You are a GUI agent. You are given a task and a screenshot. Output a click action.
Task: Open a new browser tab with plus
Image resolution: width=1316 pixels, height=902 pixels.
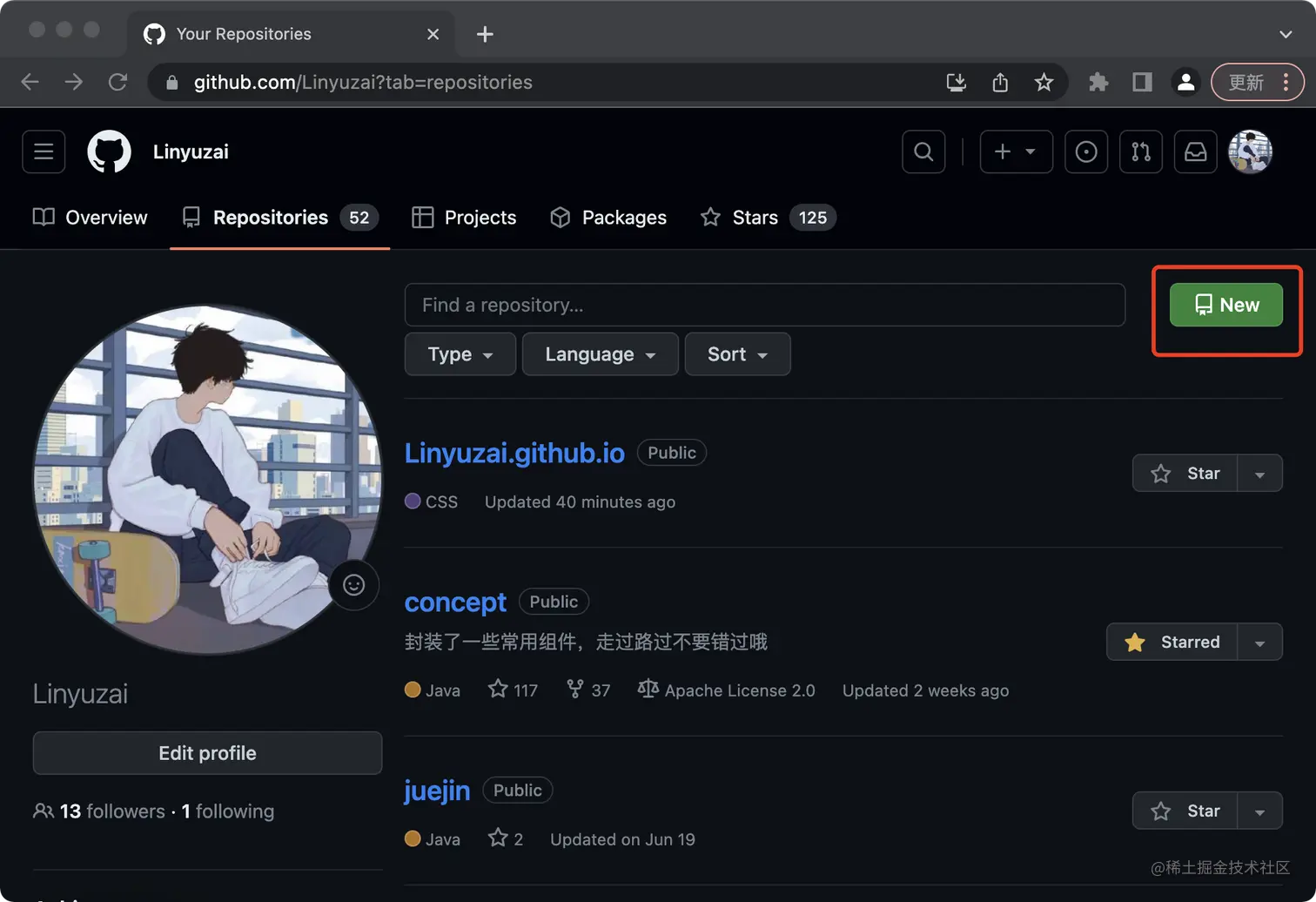click(485, 34)
